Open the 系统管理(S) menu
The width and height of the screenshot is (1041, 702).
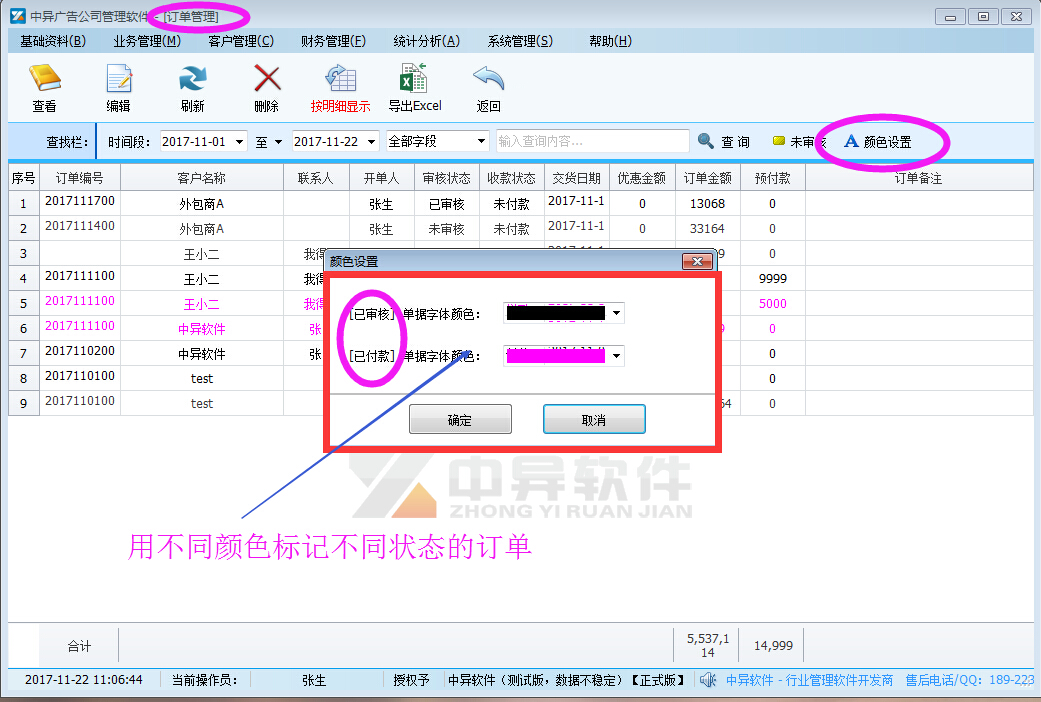[520, 41]
